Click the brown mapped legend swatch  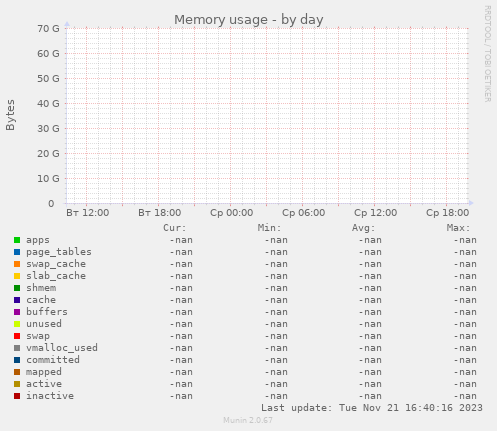pos(17,372)
